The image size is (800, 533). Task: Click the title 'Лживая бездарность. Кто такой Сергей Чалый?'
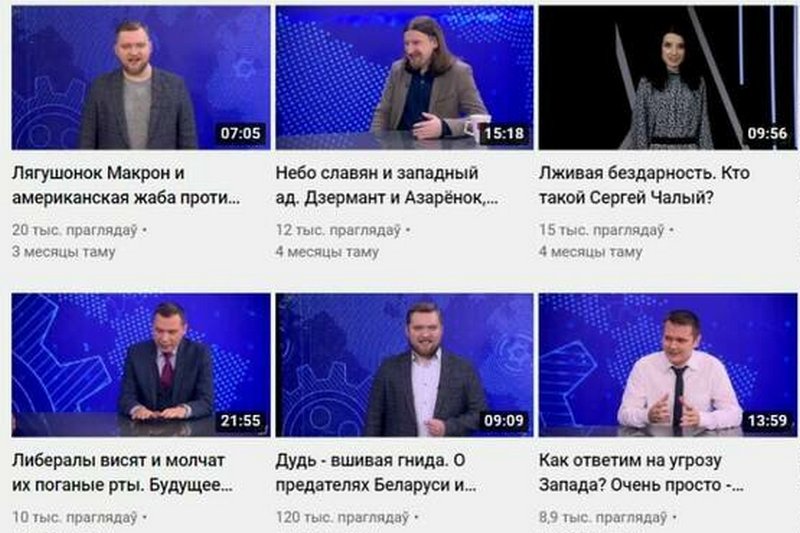pos(644,185)
